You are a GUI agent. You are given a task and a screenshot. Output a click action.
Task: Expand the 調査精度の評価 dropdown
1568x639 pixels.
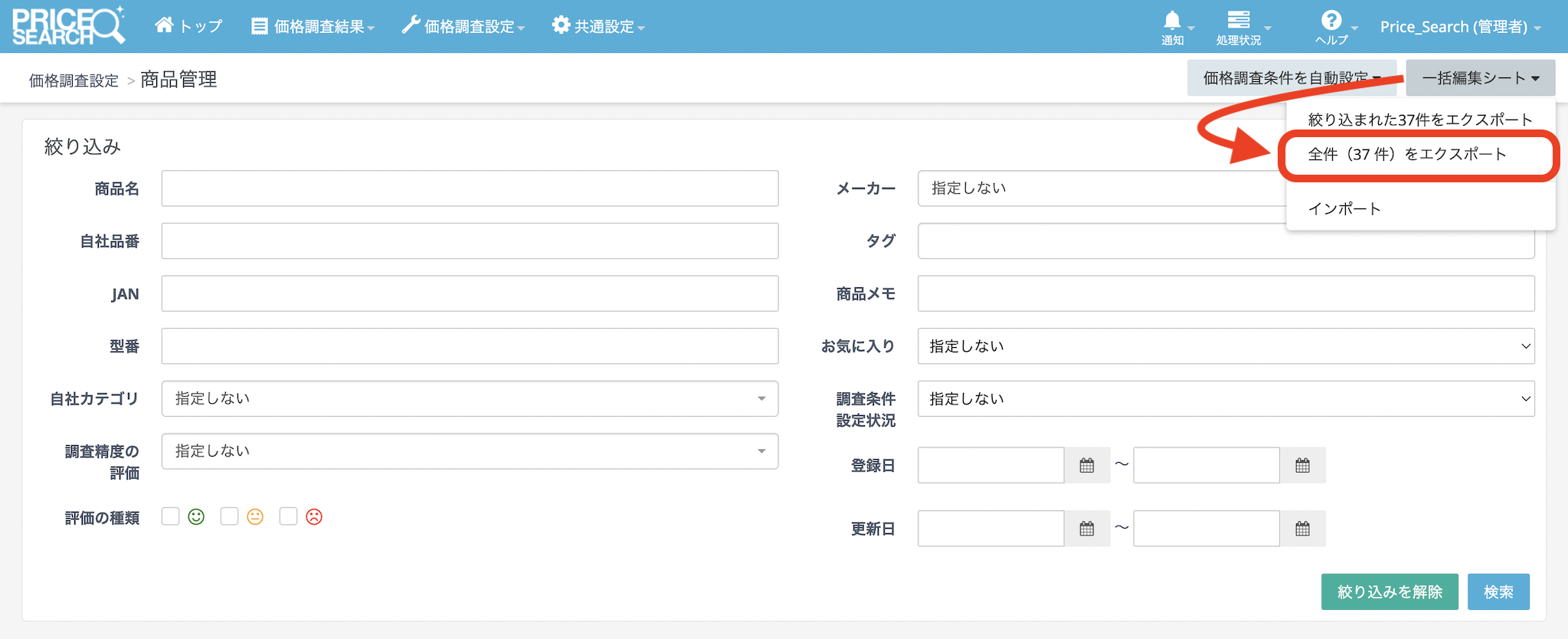[x=470, y=451]
